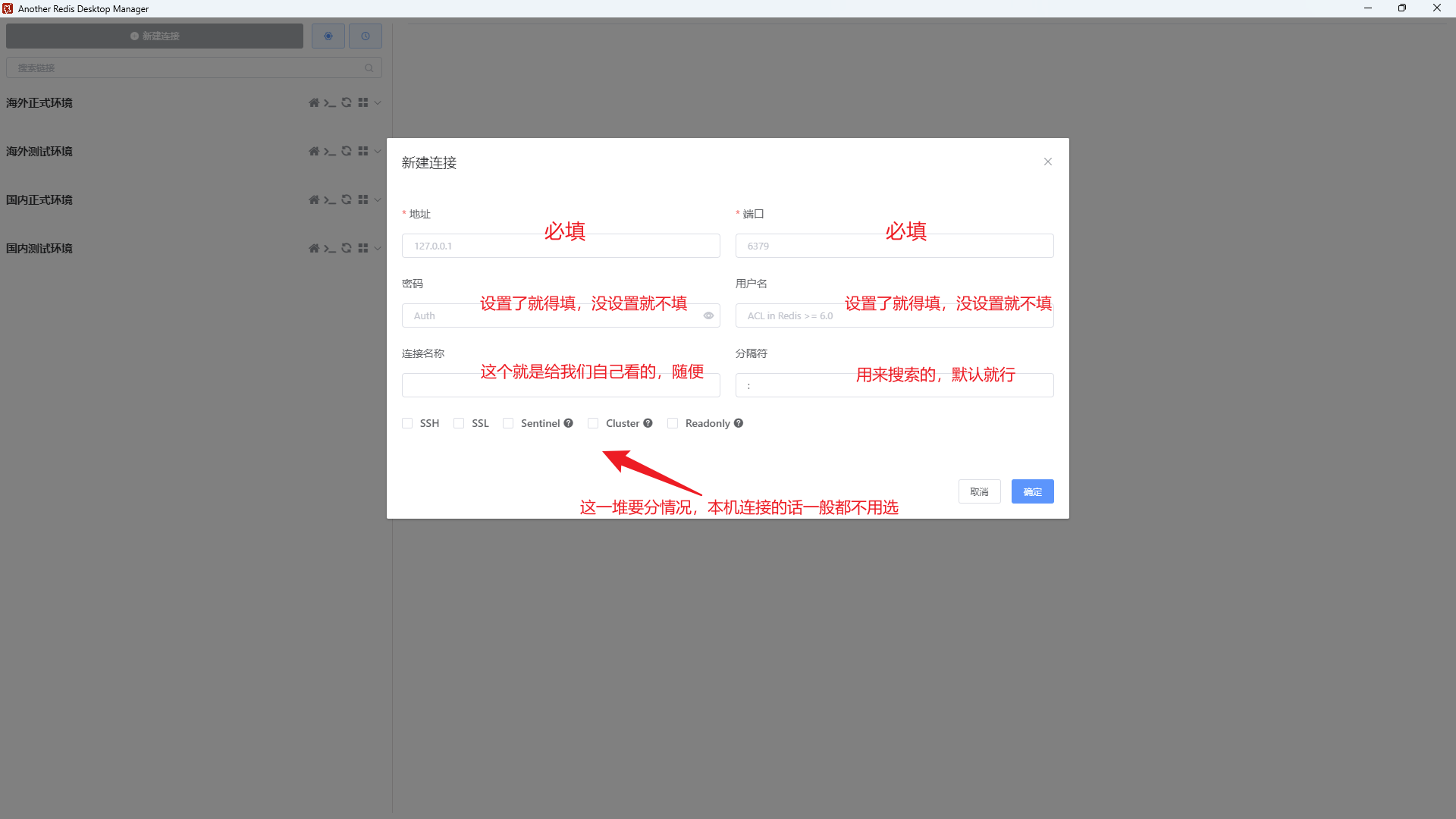Screen dimensions: 1456x819
Task: Focus the 密码 Auth field
Action: (561, 315)
